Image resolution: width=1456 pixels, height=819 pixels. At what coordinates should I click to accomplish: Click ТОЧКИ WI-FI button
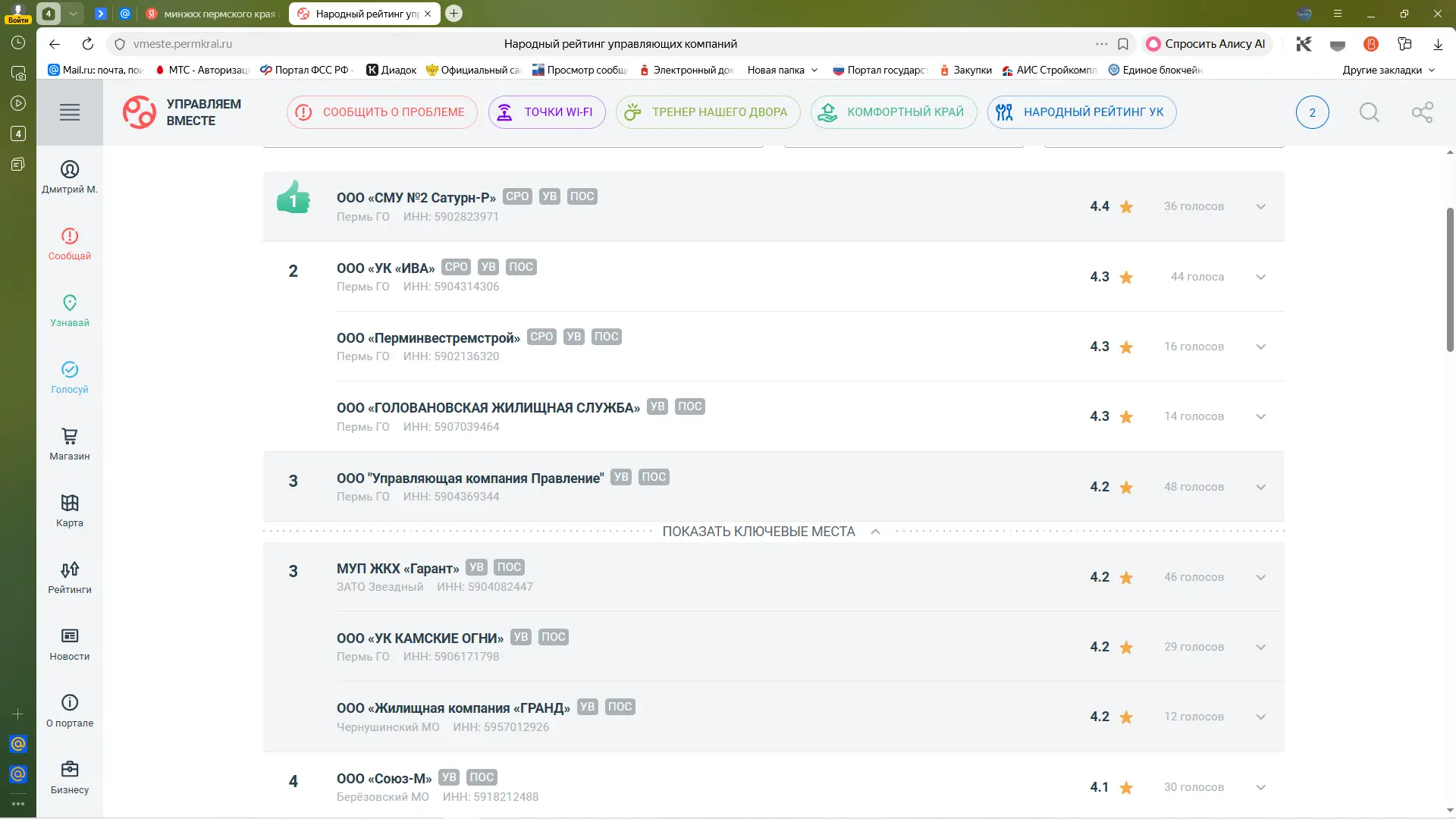(x=547, y=112)
